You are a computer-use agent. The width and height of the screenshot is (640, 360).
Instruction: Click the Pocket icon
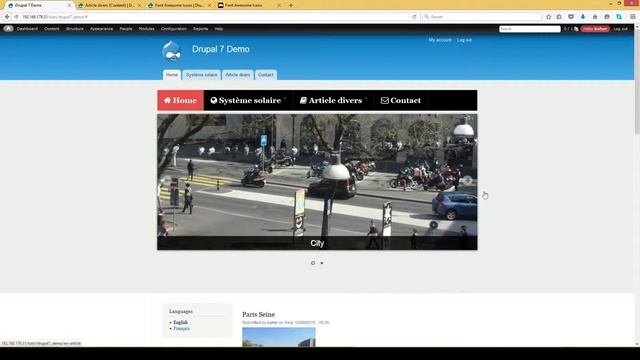(571, 17)
